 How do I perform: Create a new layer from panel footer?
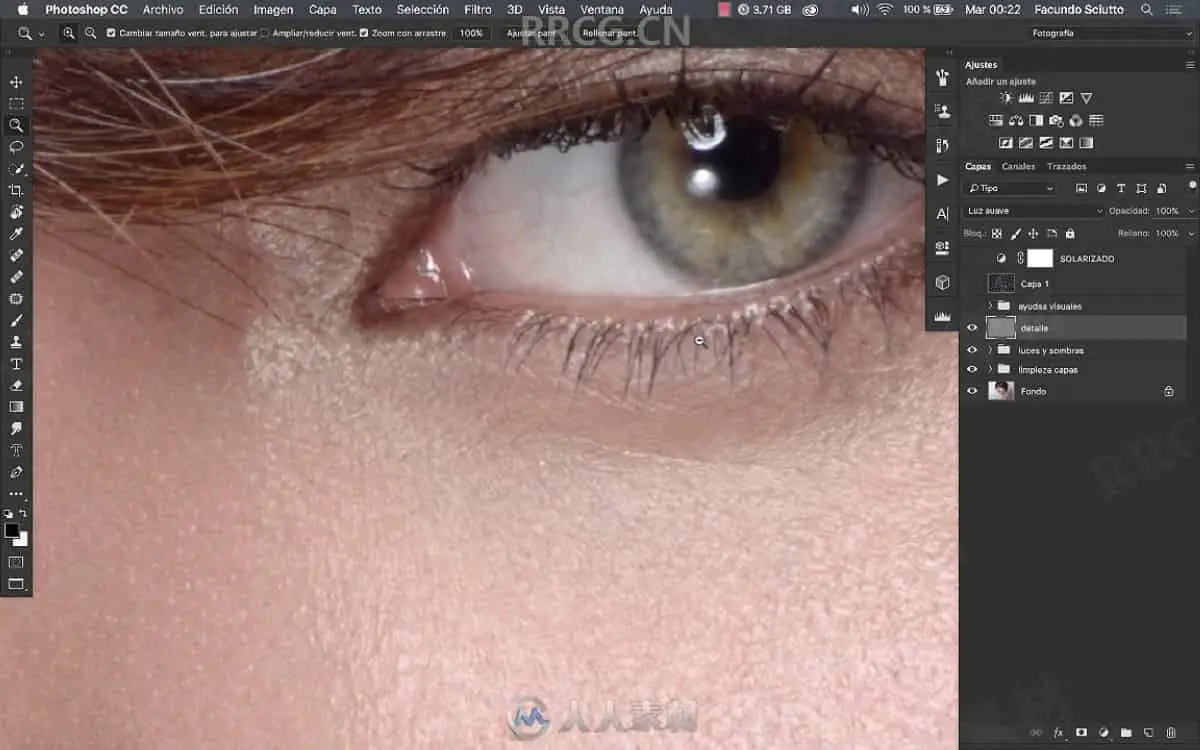coord(1149,733)
